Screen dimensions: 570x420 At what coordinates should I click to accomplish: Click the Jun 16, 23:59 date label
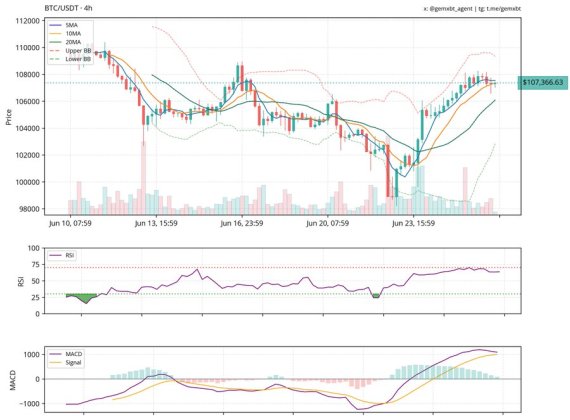click(x=242, y=223)
